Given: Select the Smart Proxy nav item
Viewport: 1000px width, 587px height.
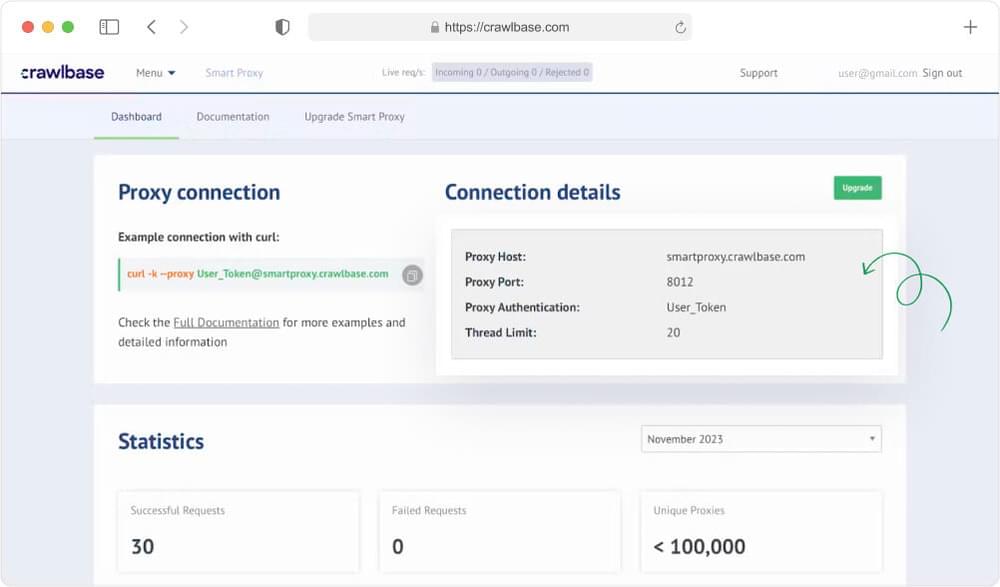Looking at the screenshot, I should point(233,72).
